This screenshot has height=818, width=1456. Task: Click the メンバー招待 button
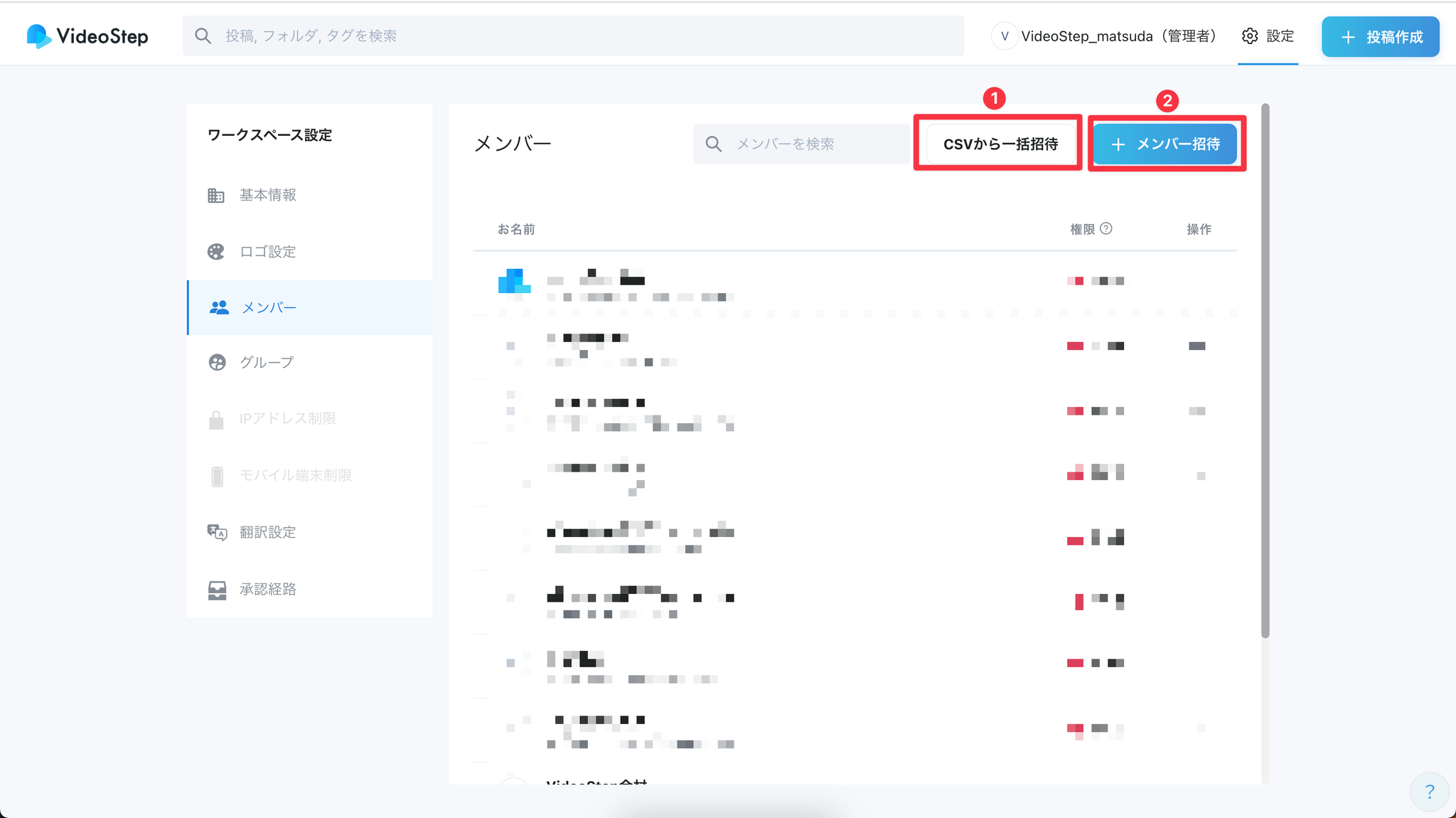(x=1165, y=144)
